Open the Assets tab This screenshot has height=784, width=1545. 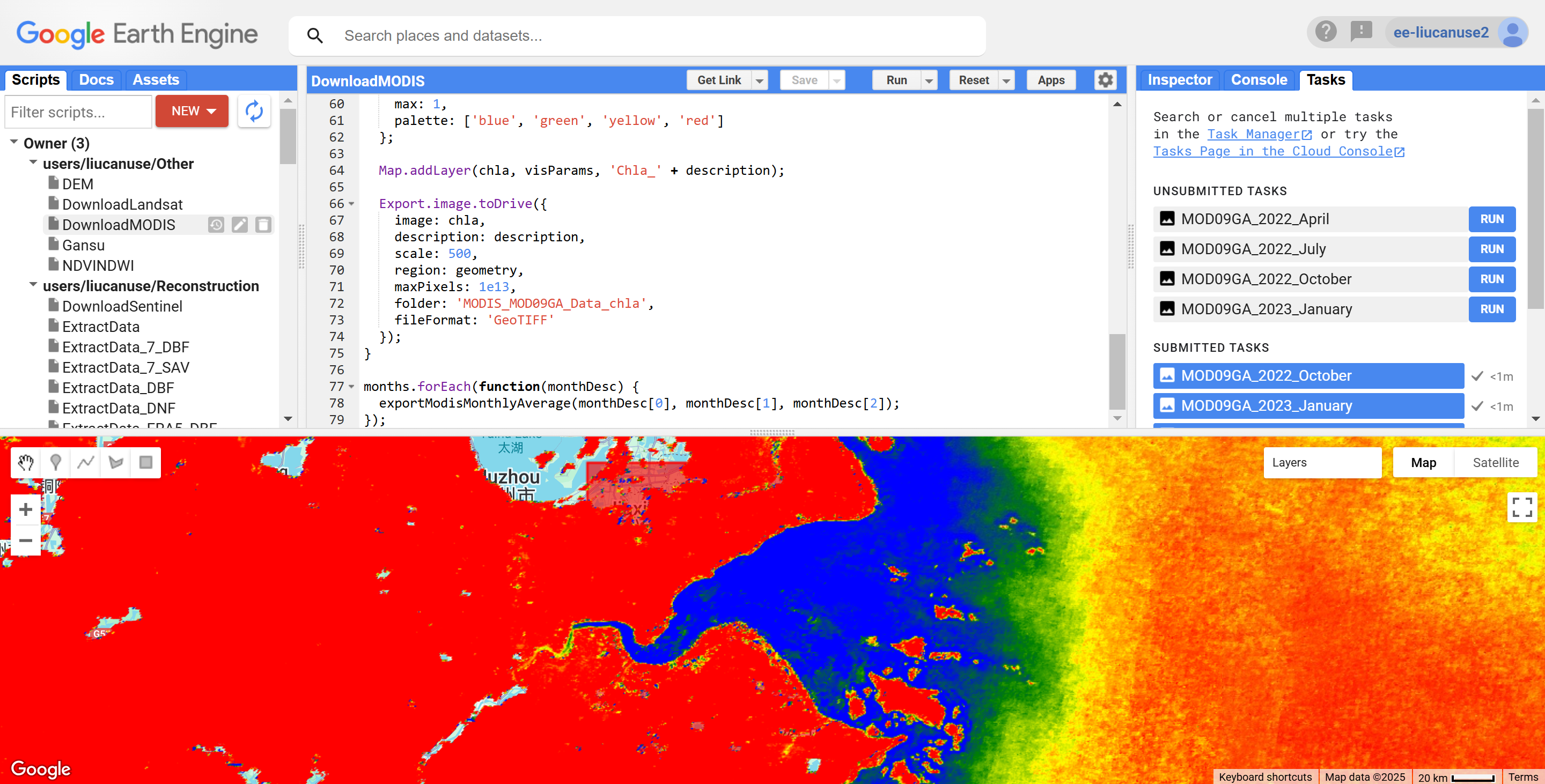click(x=156, y=80)
